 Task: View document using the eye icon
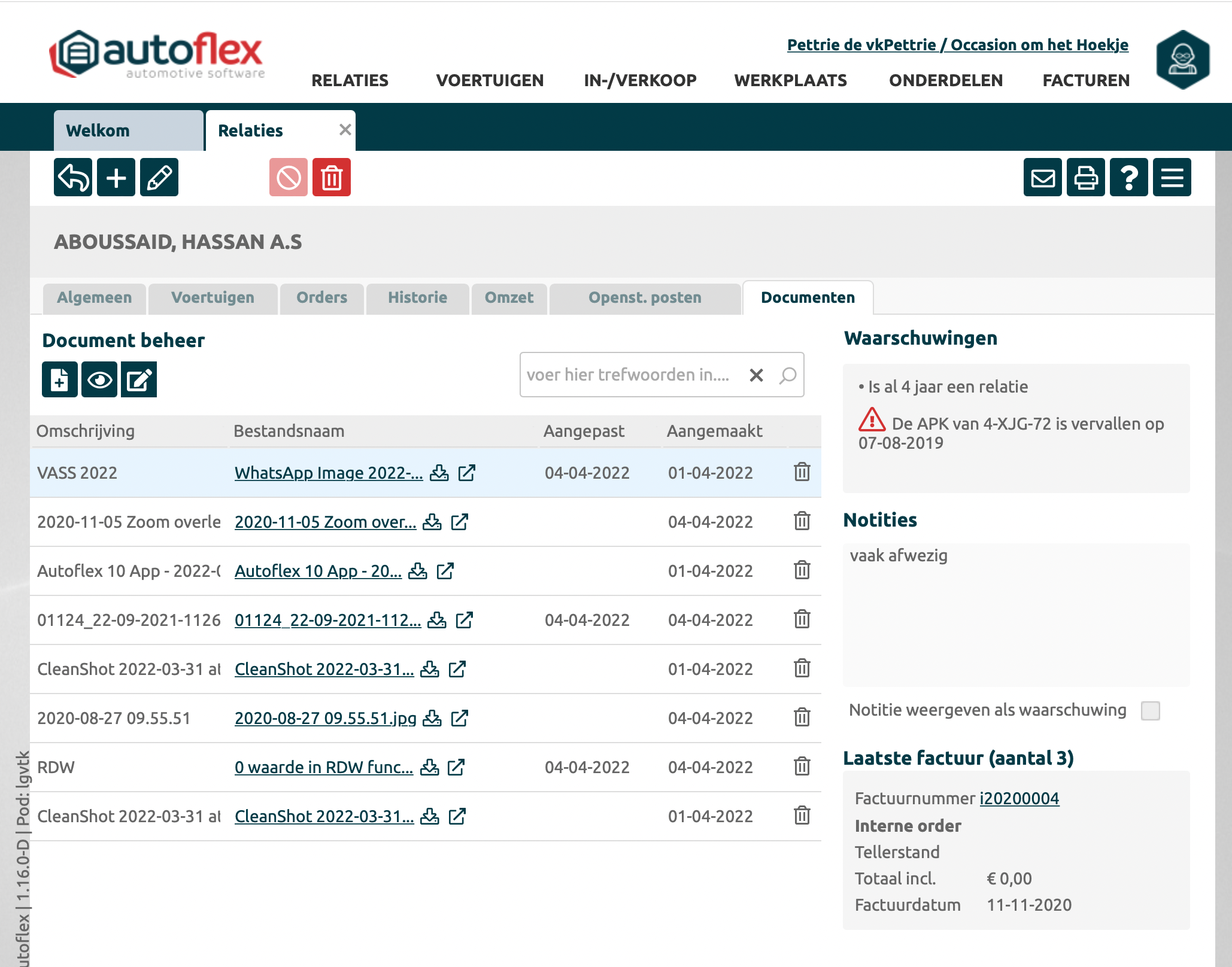click(99, 379)
